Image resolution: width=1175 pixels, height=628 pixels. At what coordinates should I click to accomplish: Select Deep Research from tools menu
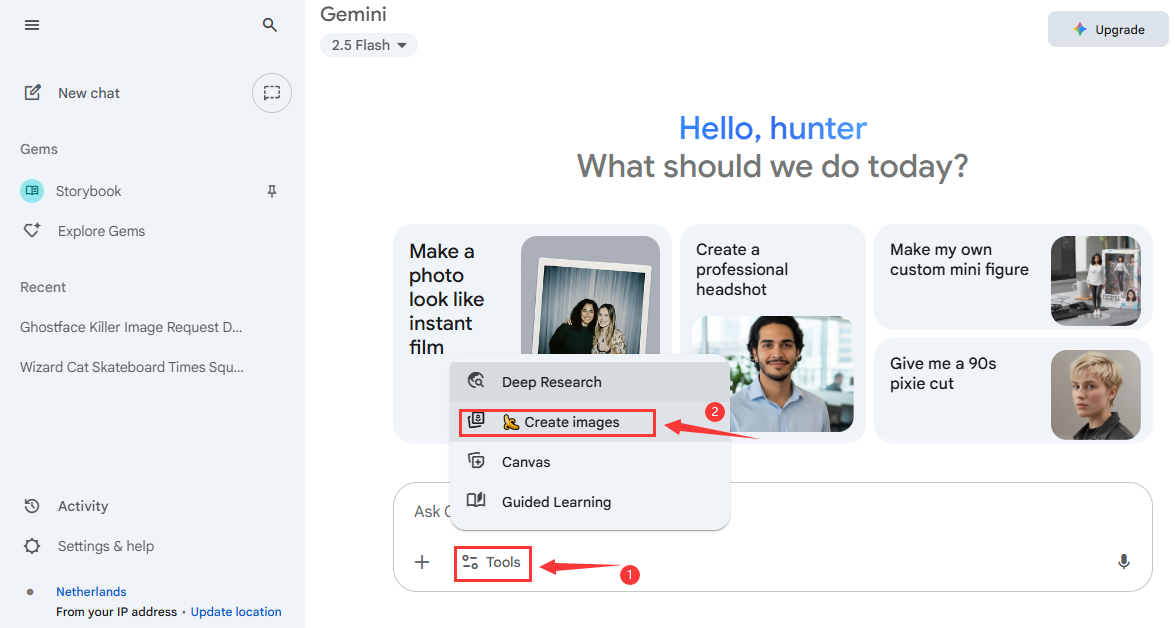point(590,382)
